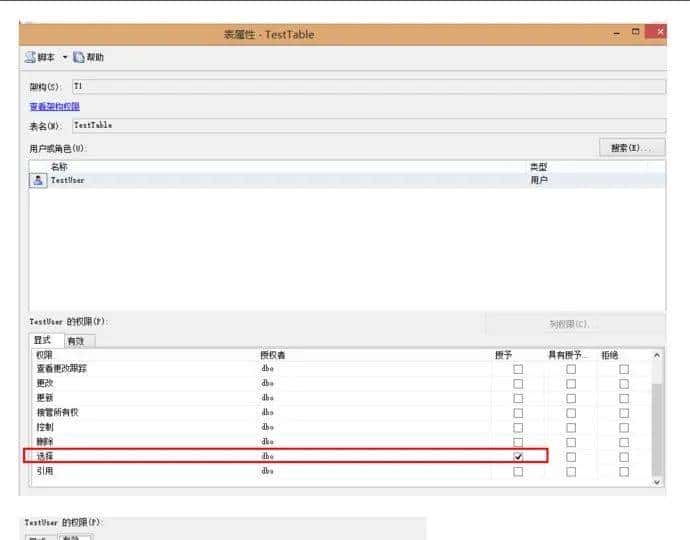This screenshot has height=540, width=690.
Task: Click the 搜索(E)... button
Action: (632, 148)
